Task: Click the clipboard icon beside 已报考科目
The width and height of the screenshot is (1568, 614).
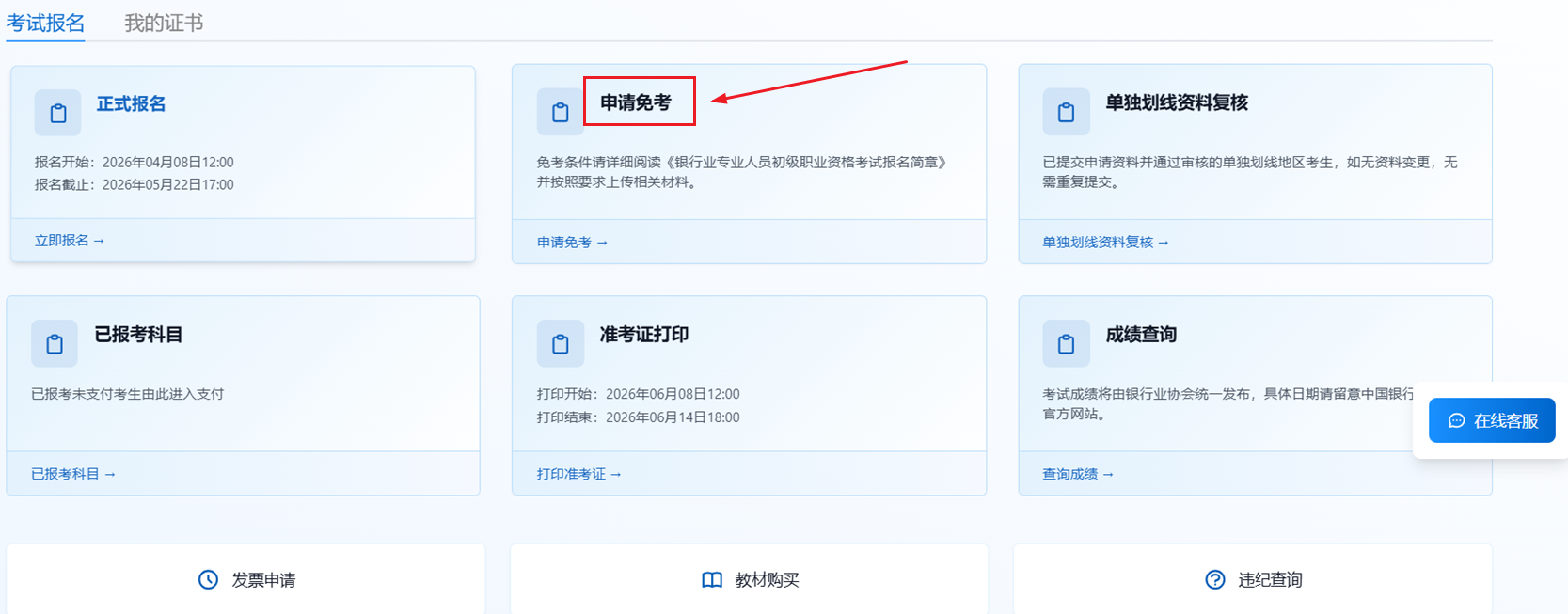Action: (55, 344)
